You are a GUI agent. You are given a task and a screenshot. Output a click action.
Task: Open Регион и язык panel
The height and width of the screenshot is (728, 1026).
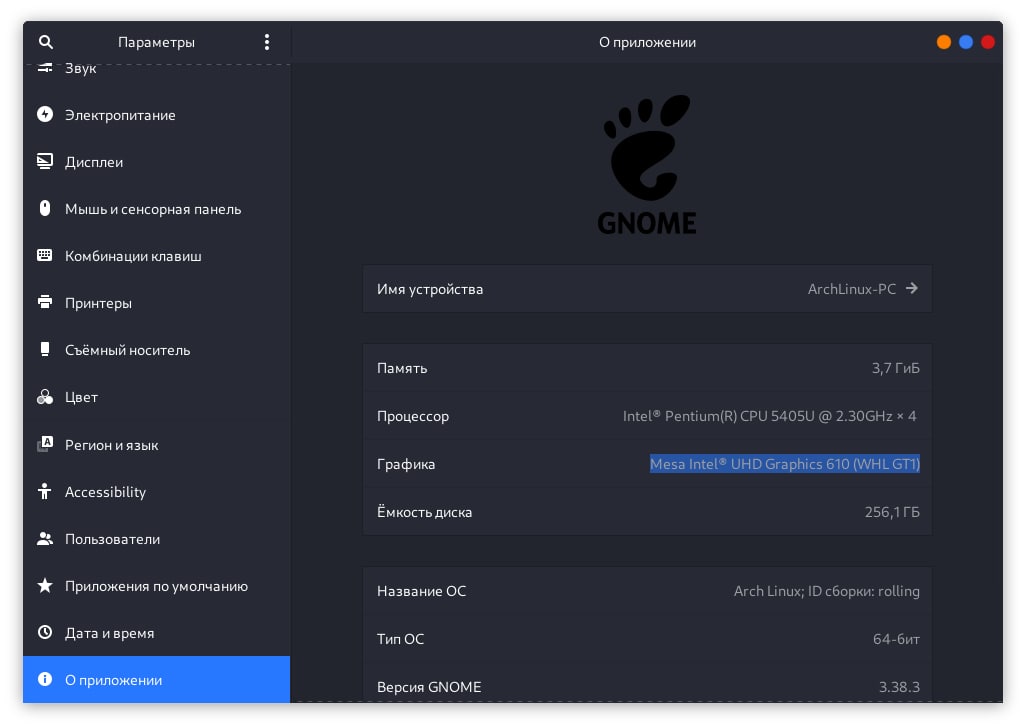coord(156,444)
